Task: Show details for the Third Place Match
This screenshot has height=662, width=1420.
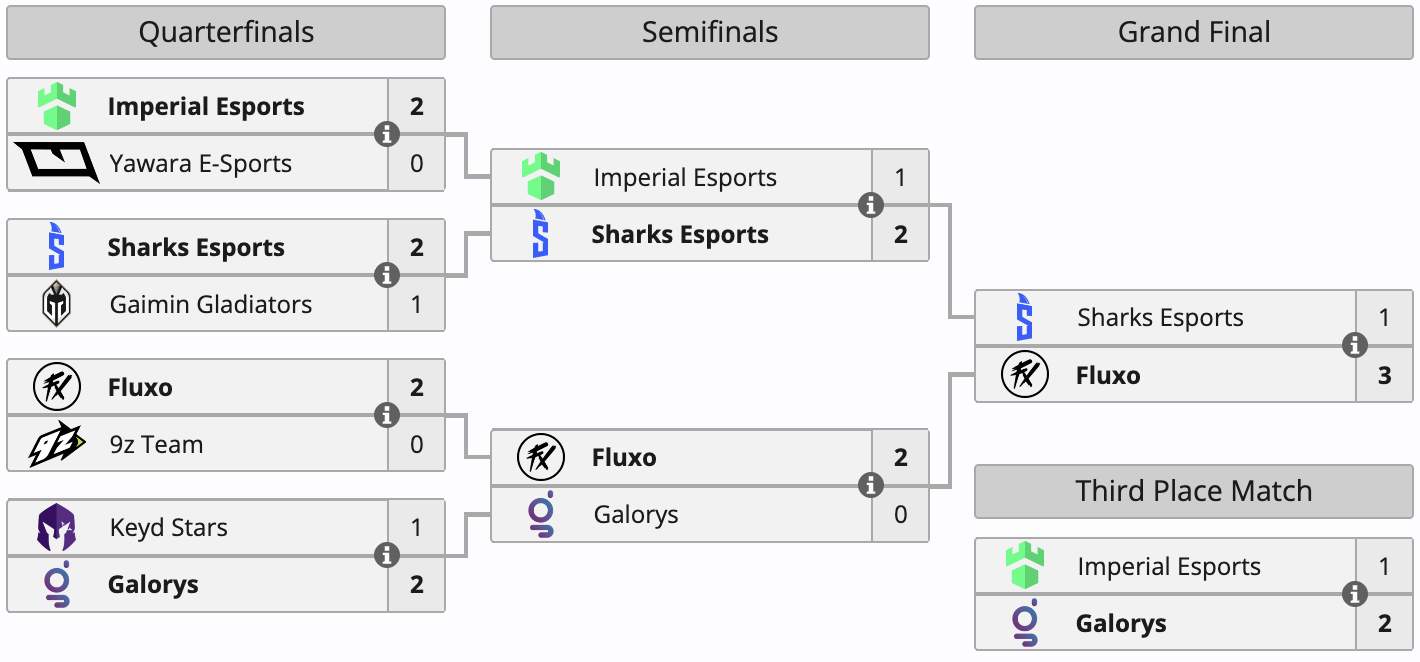Action: coord(1355,594)
